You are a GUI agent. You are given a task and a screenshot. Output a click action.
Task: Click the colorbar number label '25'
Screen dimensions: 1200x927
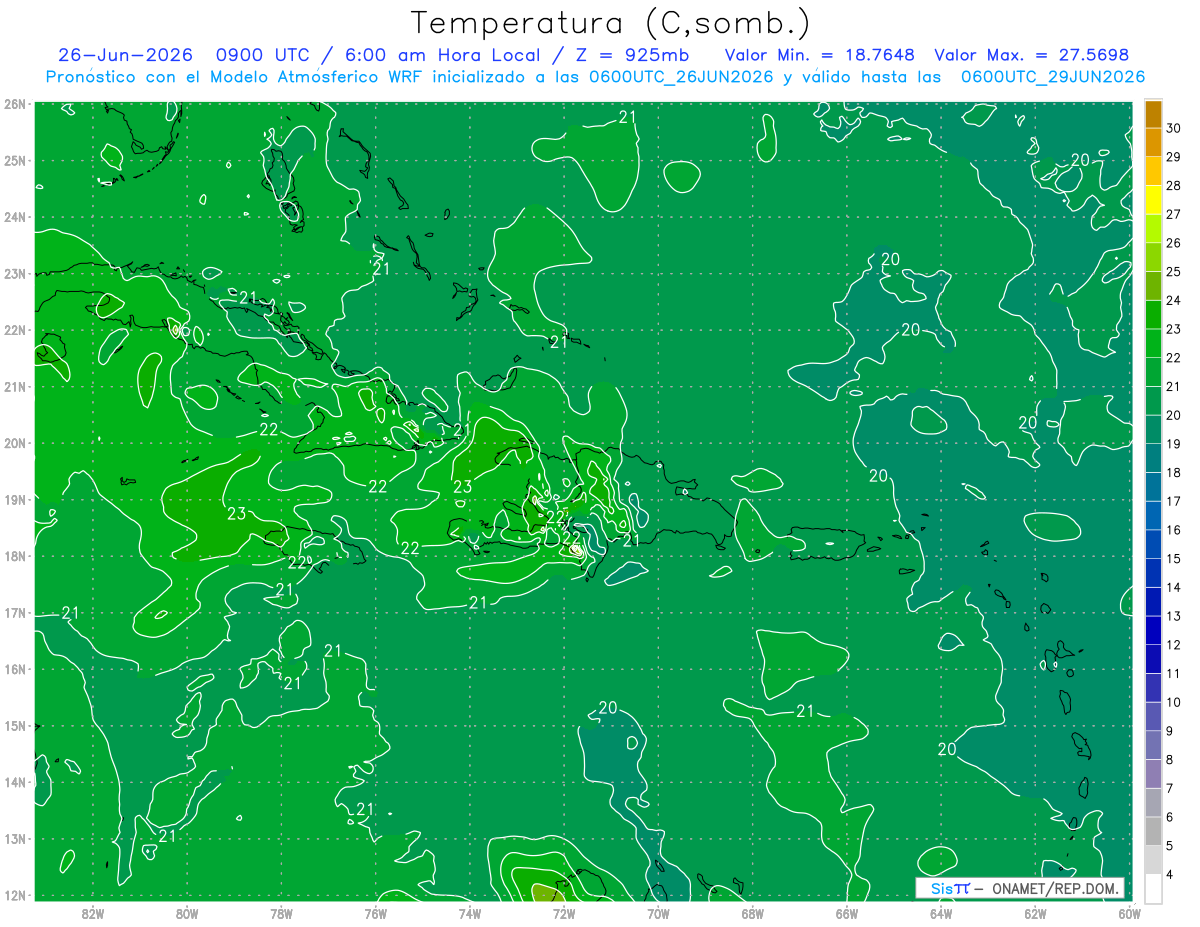pyautogui.click(x=1174, y=272)
